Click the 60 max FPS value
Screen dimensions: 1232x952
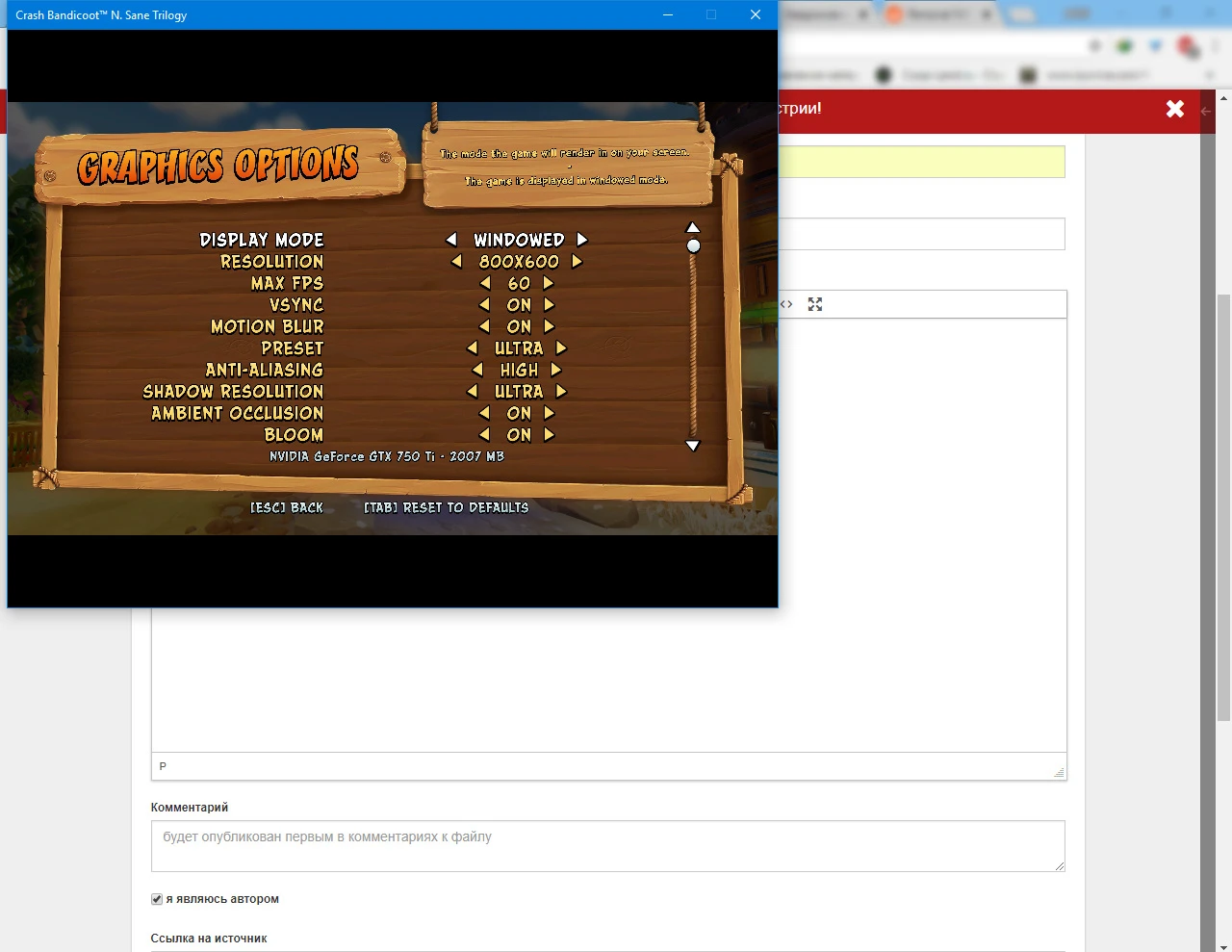tap(519, 283)
